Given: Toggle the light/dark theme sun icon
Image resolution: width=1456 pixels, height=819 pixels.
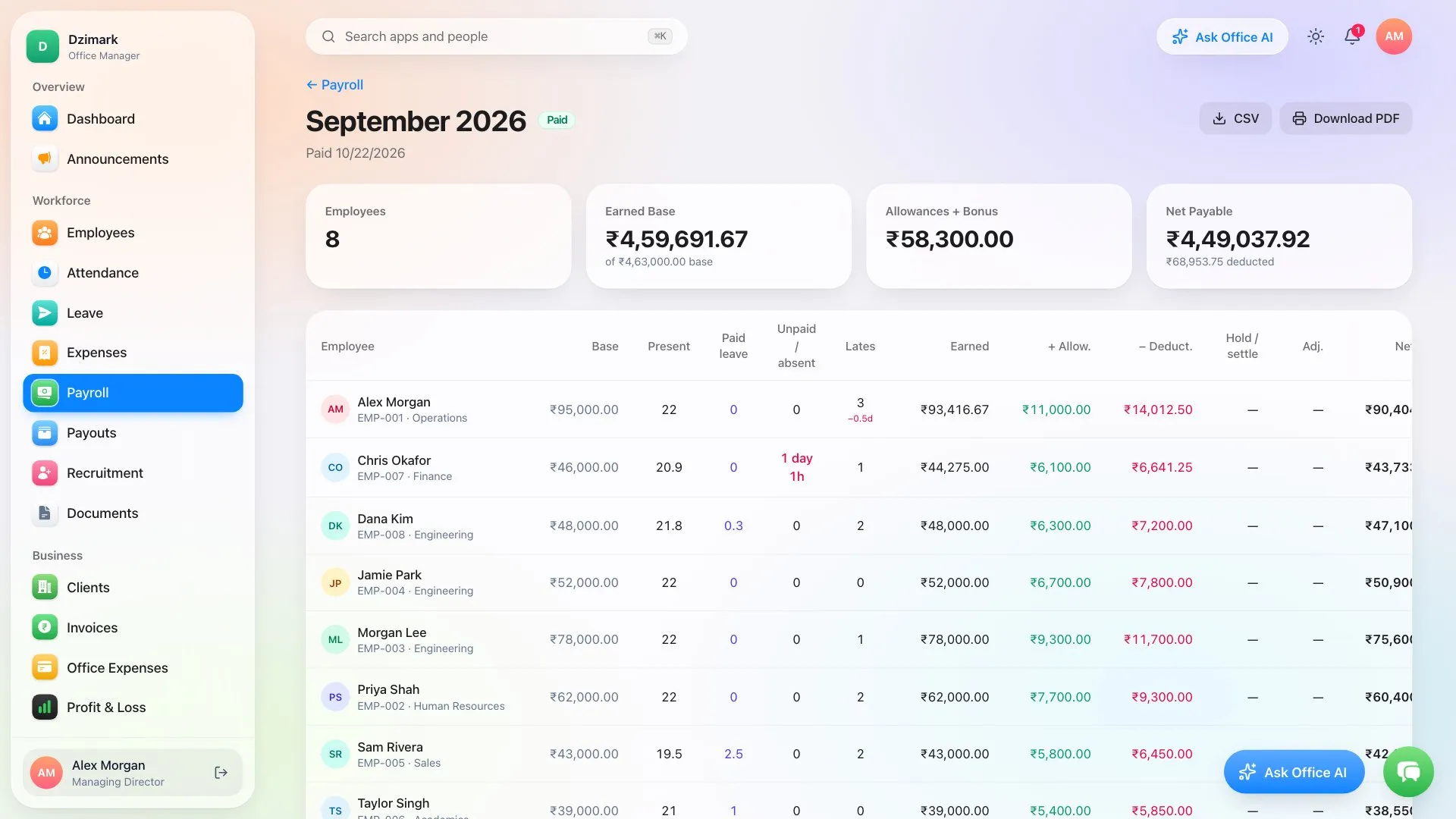Looking at the screenshot, I should click(x=1316, y=36).
